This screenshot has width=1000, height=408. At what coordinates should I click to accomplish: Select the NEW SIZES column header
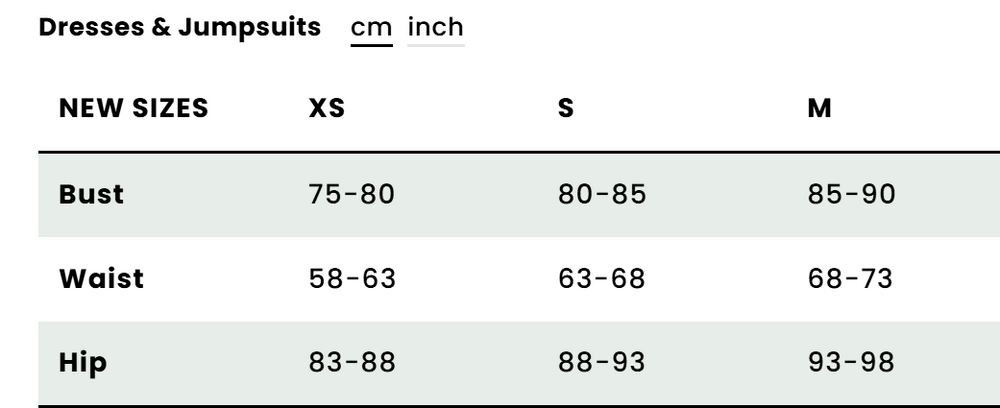click(x=134, y=108)
